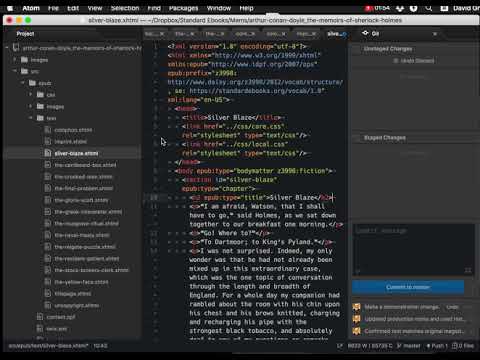
Task: Open Spotlight search in the menu bar
Action: (429, 8)
